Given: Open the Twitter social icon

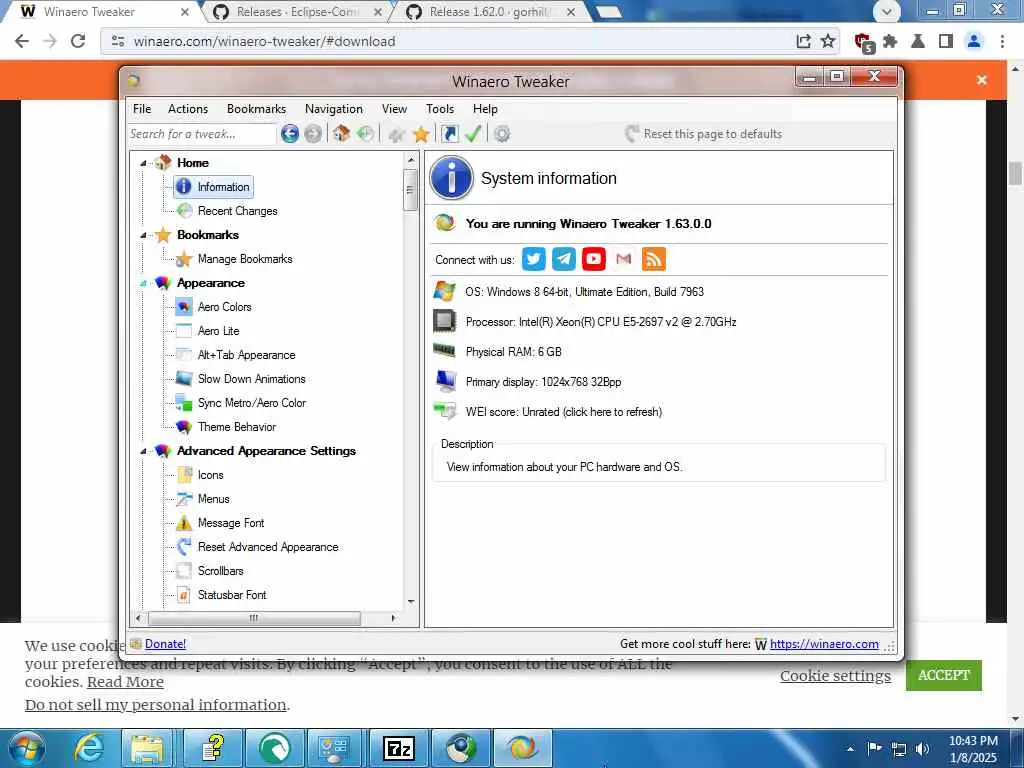Looking at the screenshot, I should (534, 259).
